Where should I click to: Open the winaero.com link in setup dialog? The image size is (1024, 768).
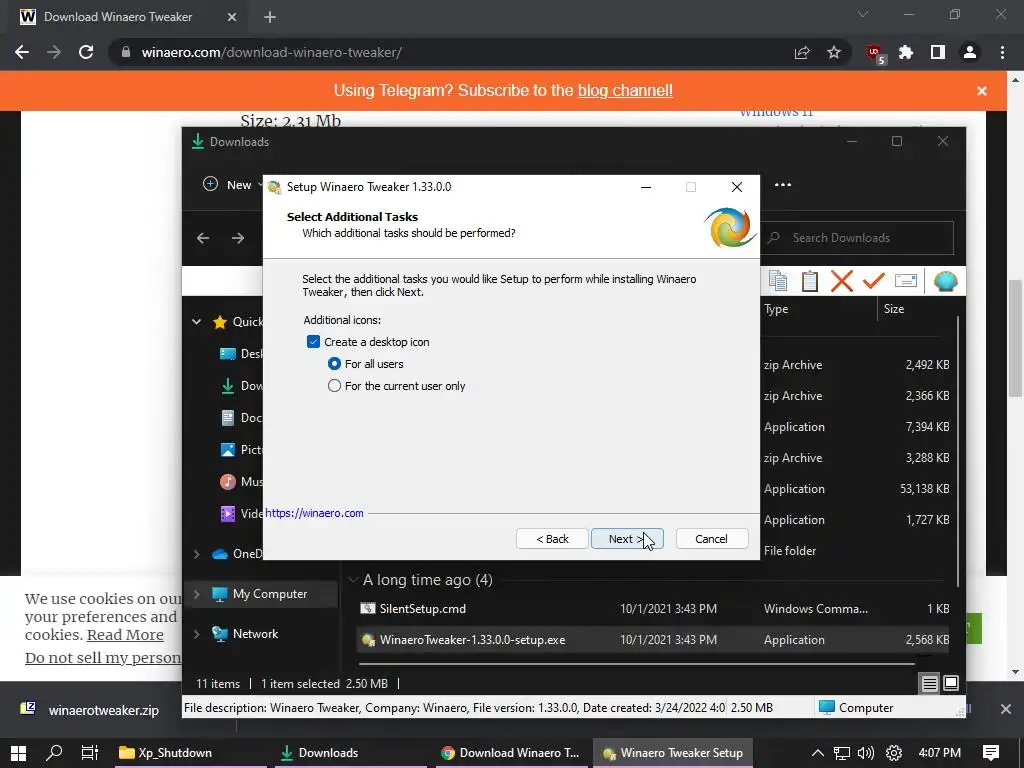point(314,513)
